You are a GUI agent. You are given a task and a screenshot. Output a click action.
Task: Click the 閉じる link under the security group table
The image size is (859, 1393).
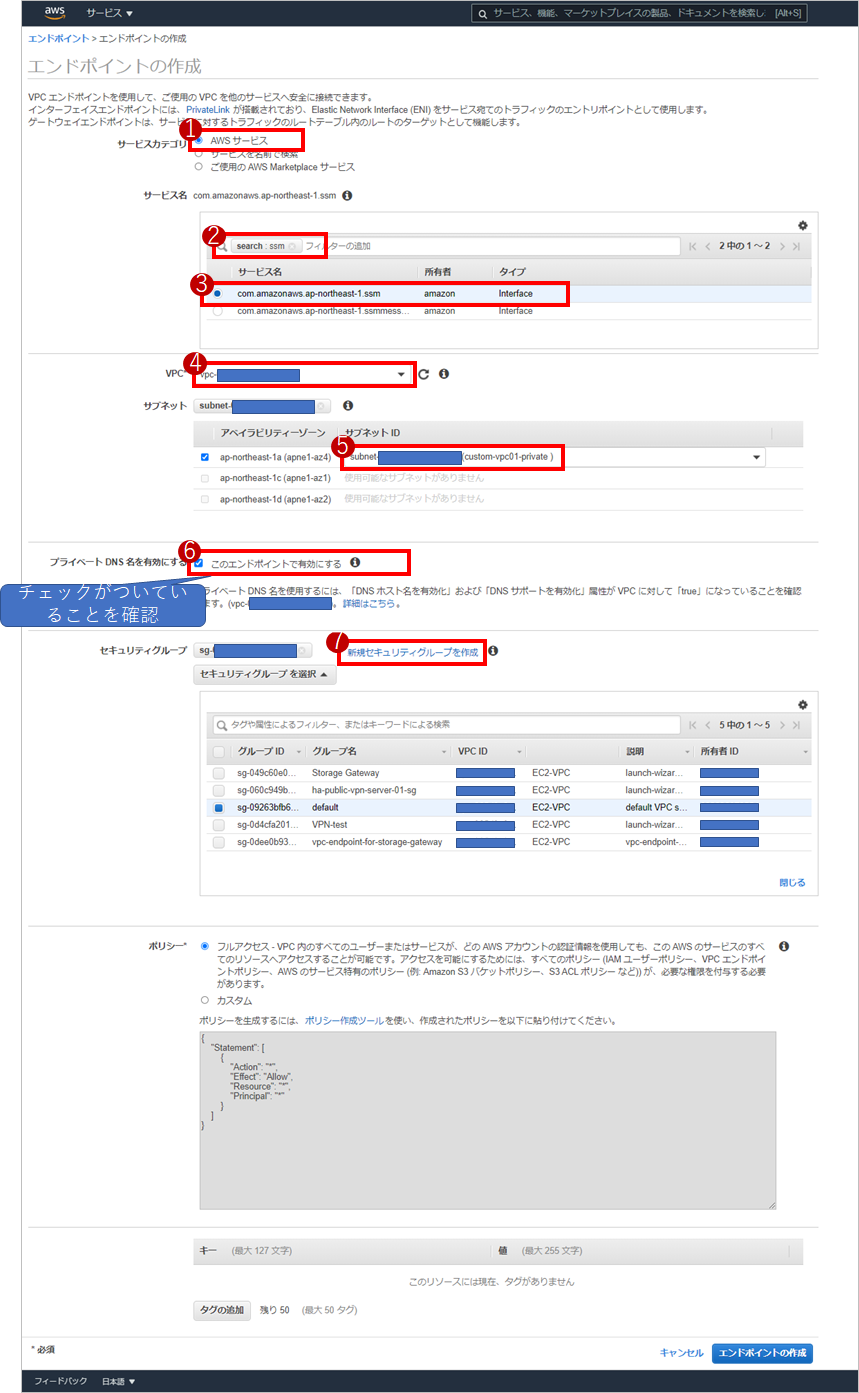[x=792, y=883]
